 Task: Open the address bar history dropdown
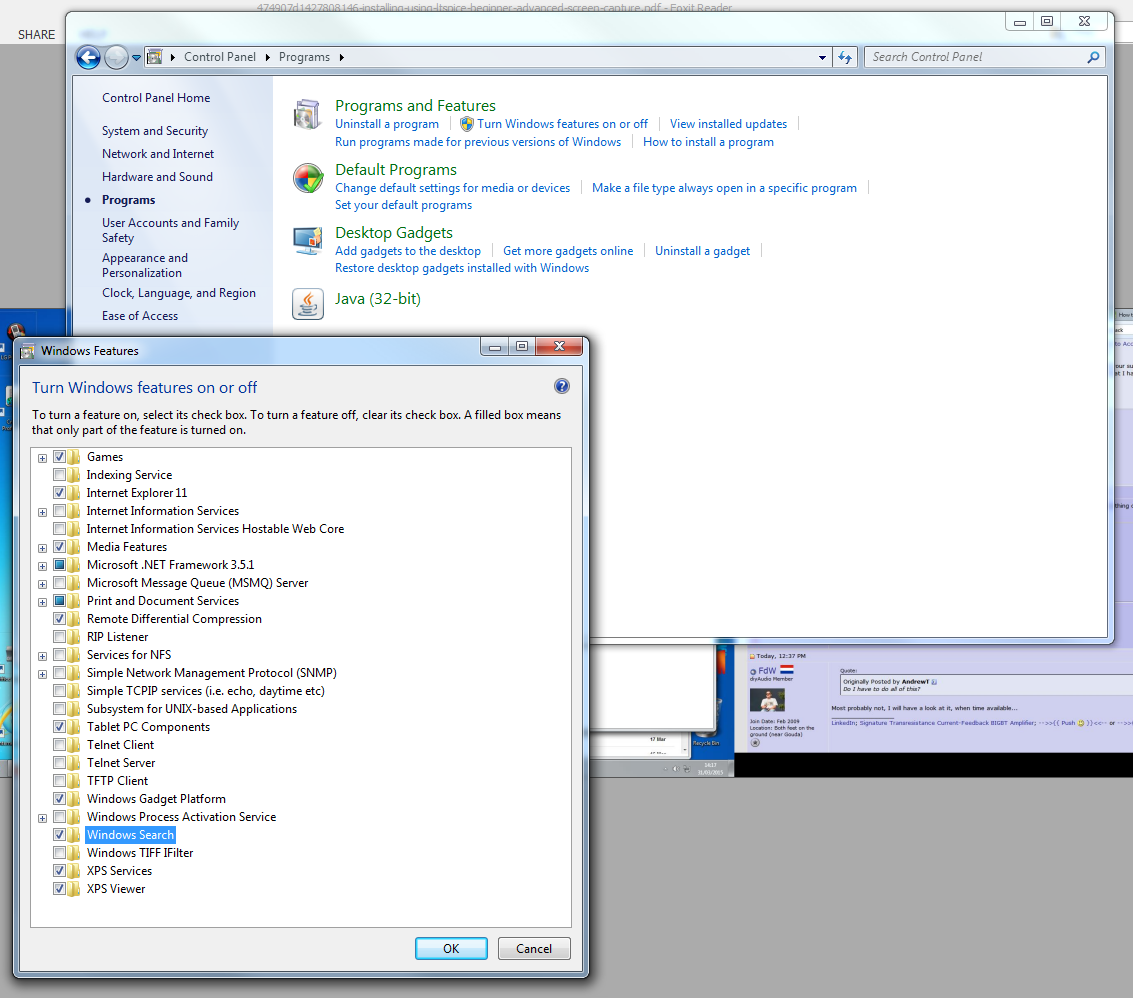click(822, 57)
